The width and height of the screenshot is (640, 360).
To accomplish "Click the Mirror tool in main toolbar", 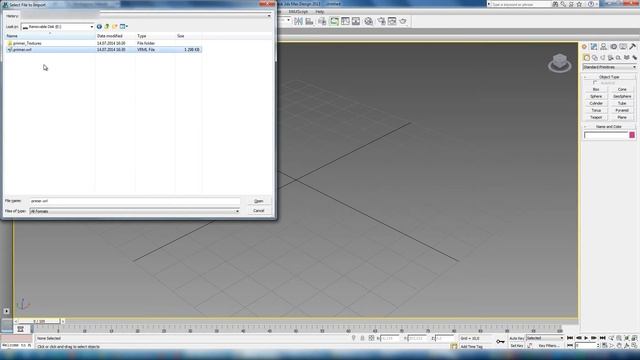I will pyautogui.click(x=298, y=21).
